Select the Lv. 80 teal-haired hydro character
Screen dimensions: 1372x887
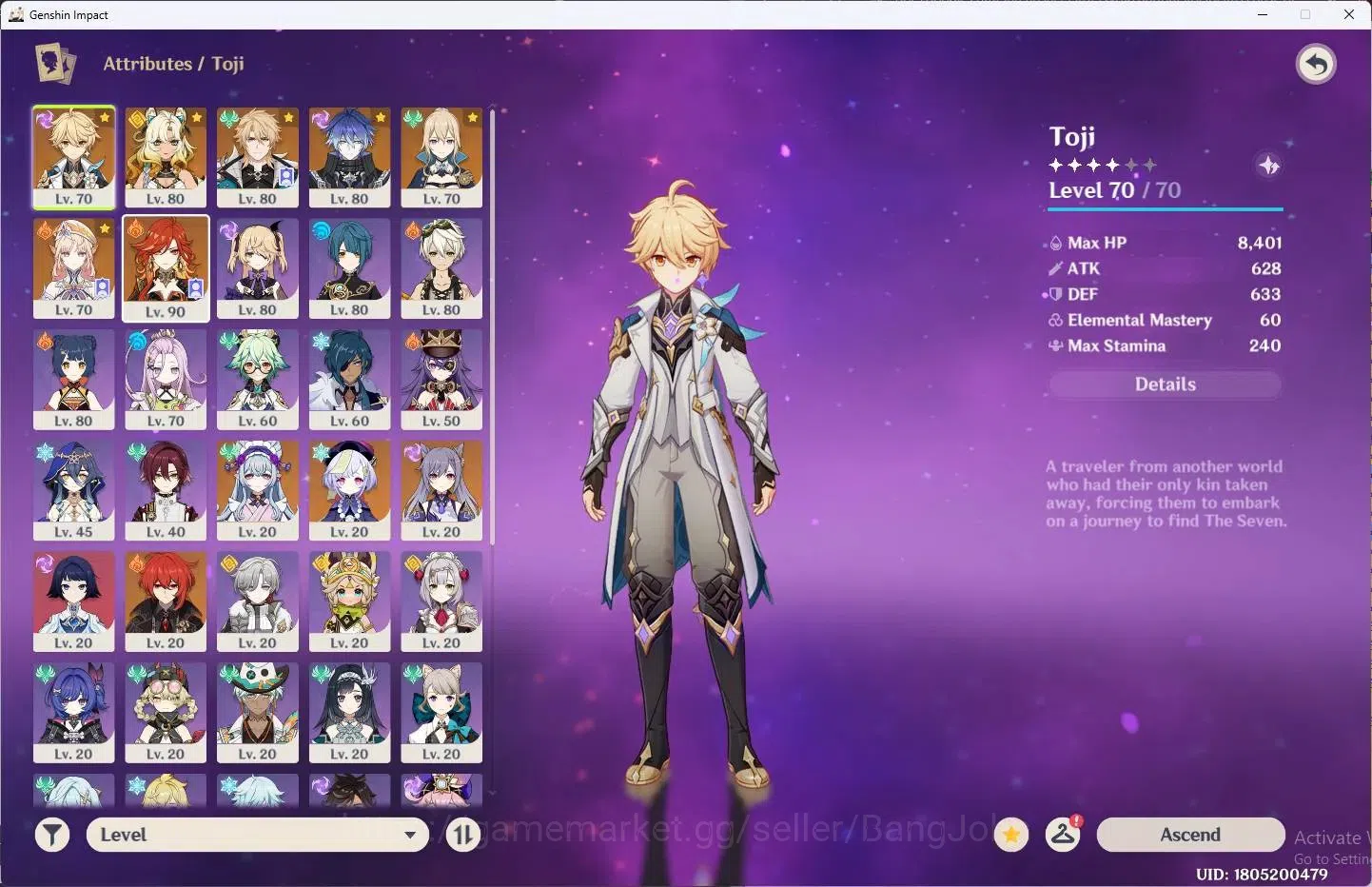(x=349, y=268)
